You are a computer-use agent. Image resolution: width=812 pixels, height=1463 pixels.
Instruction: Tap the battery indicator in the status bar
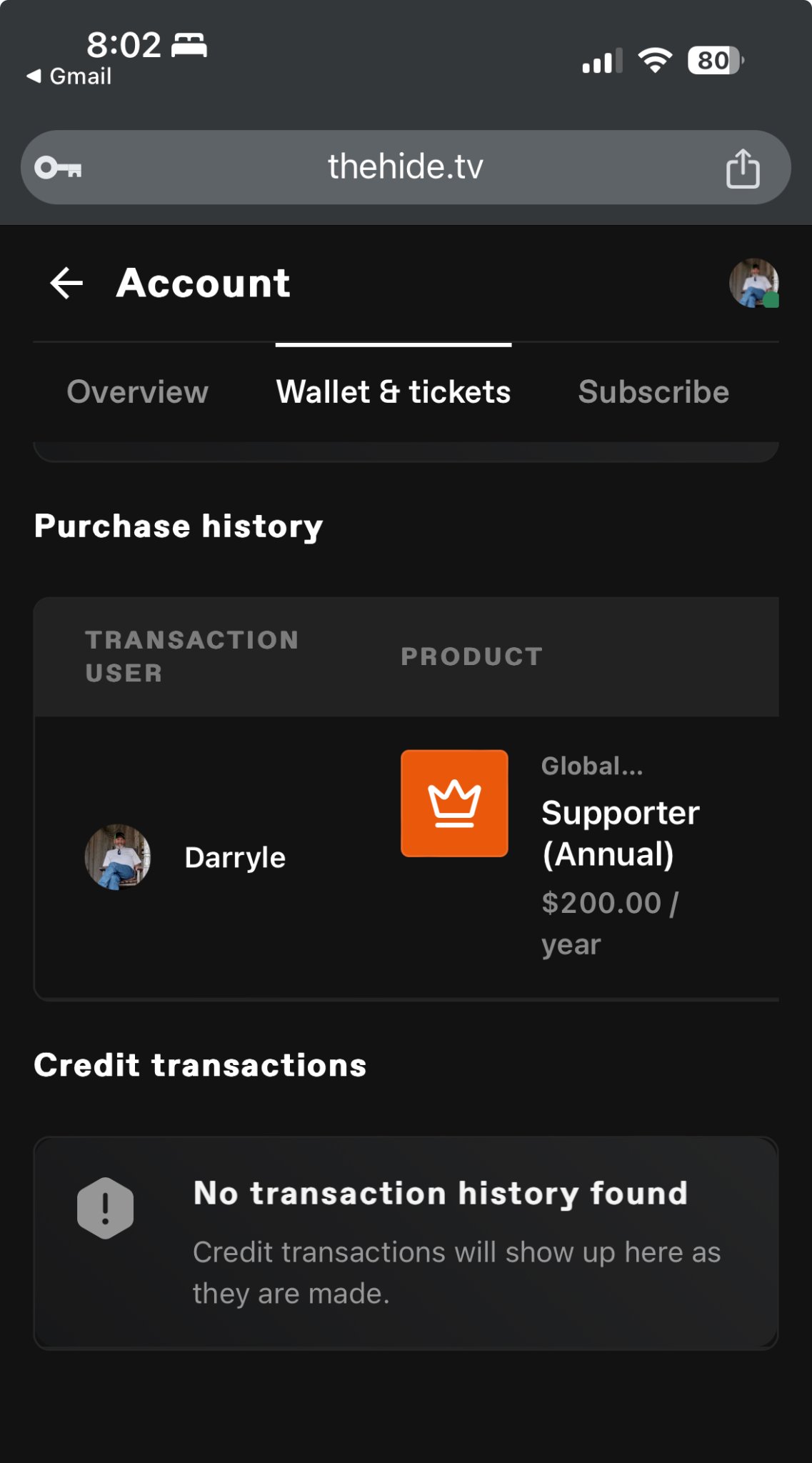[716, 61]
